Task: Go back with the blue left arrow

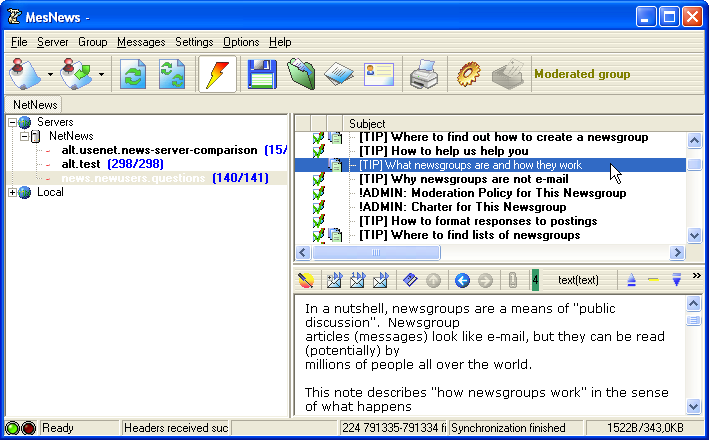Action: [461, 280]
